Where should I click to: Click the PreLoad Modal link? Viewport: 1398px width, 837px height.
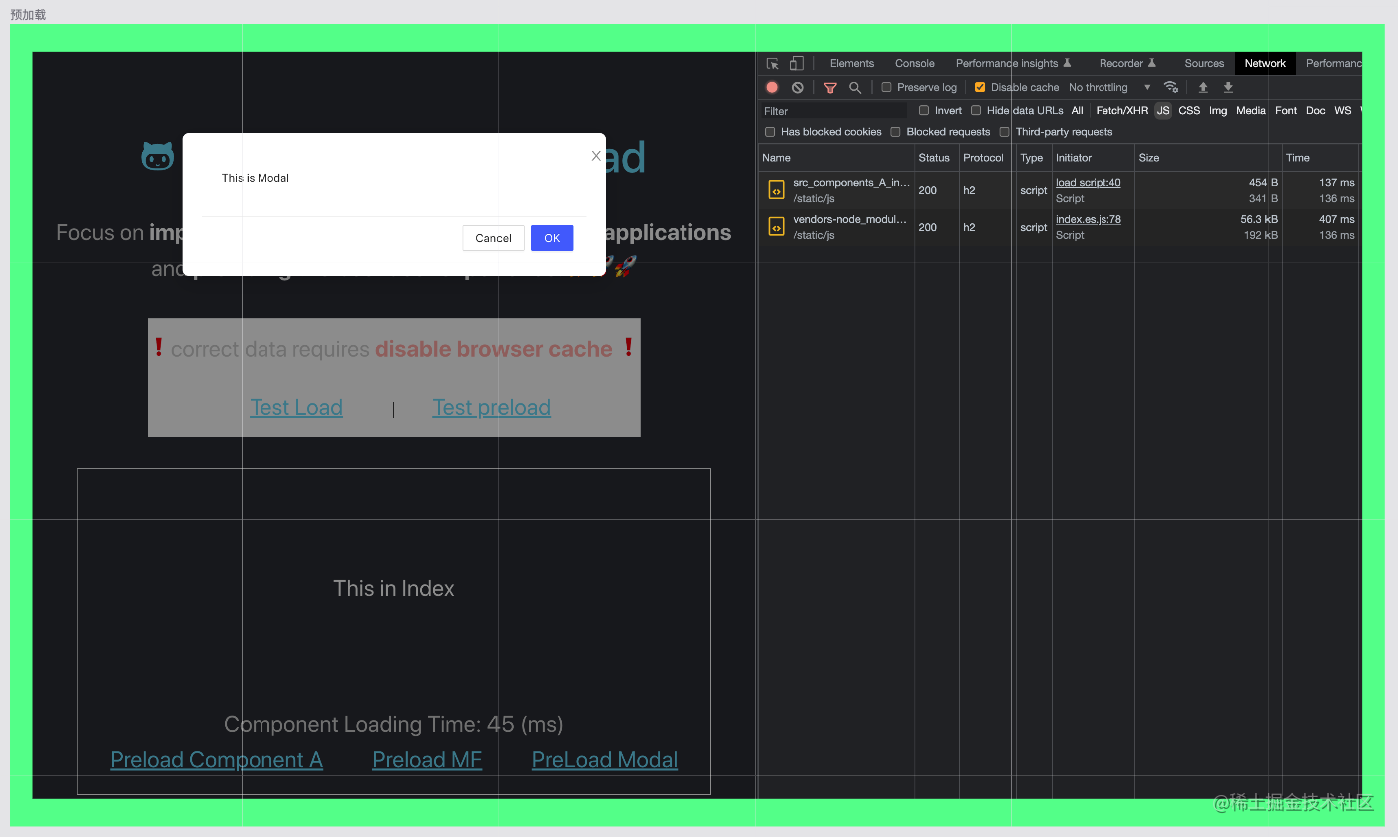point(605,760)
